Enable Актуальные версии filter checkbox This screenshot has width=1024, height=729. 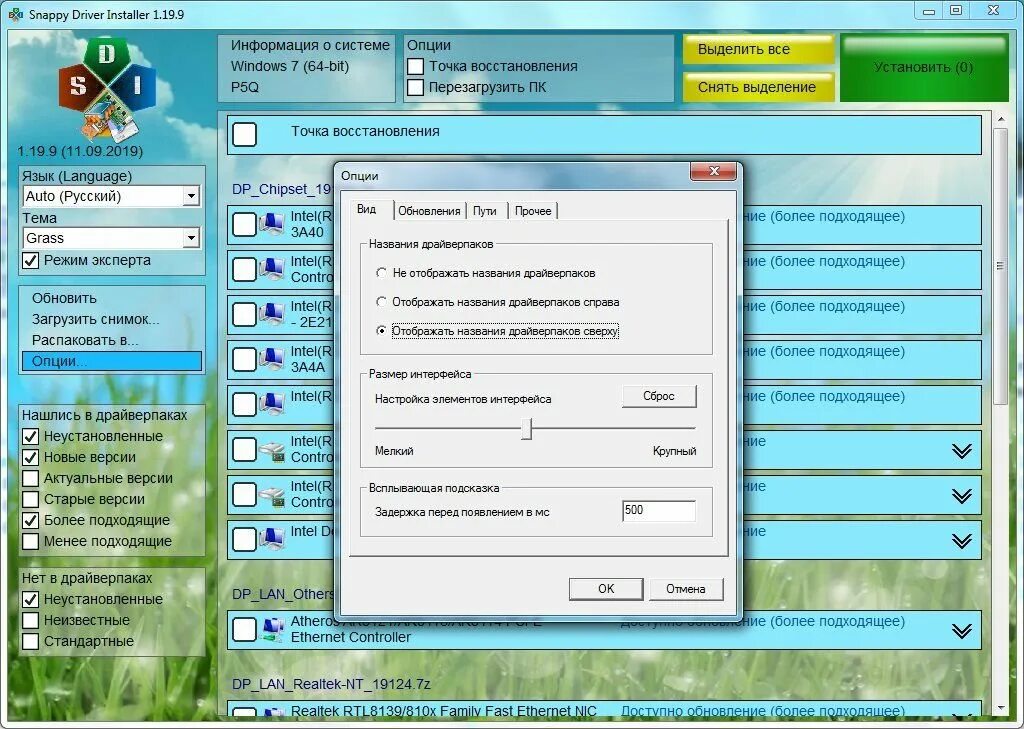coord(31,478)
